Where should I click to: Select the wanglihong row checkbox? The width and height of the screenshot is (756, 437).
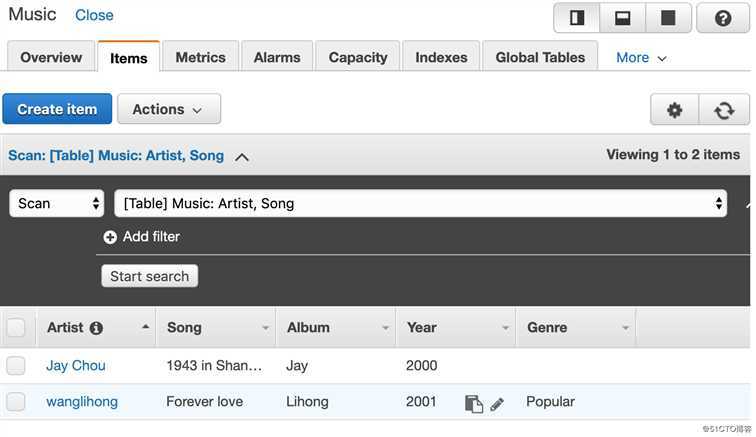(16, 401)
